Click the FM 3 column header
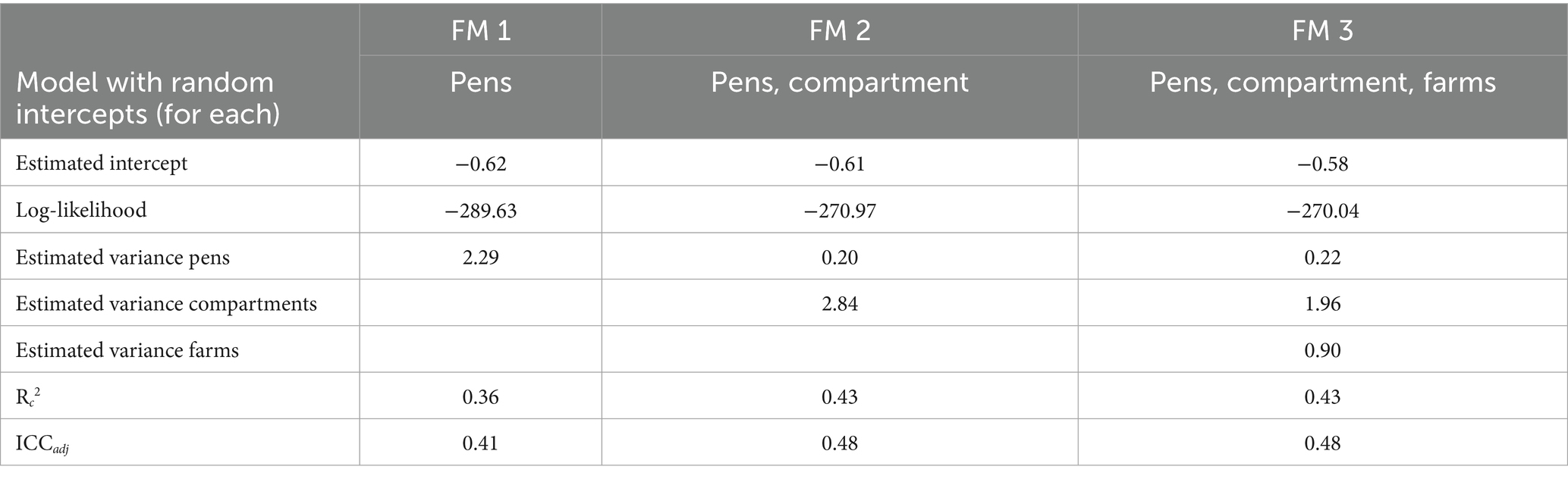1568x479 pixels. [1323, 30]
